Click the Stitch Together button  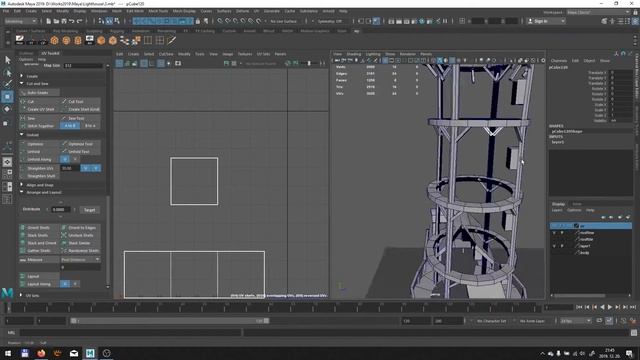(x=39, y=126)
